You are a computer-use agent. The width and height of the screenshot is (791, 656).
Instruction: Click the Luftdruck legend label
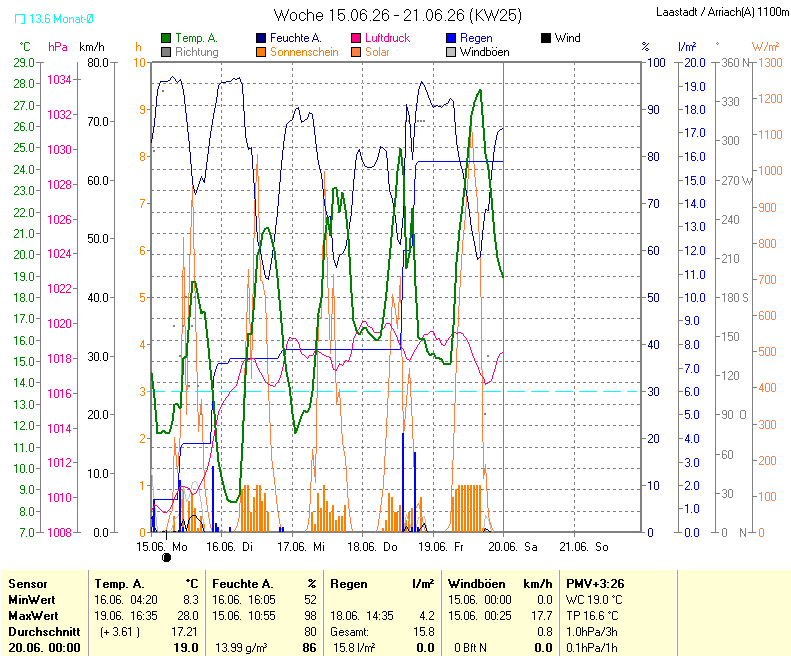pos(387,38)
